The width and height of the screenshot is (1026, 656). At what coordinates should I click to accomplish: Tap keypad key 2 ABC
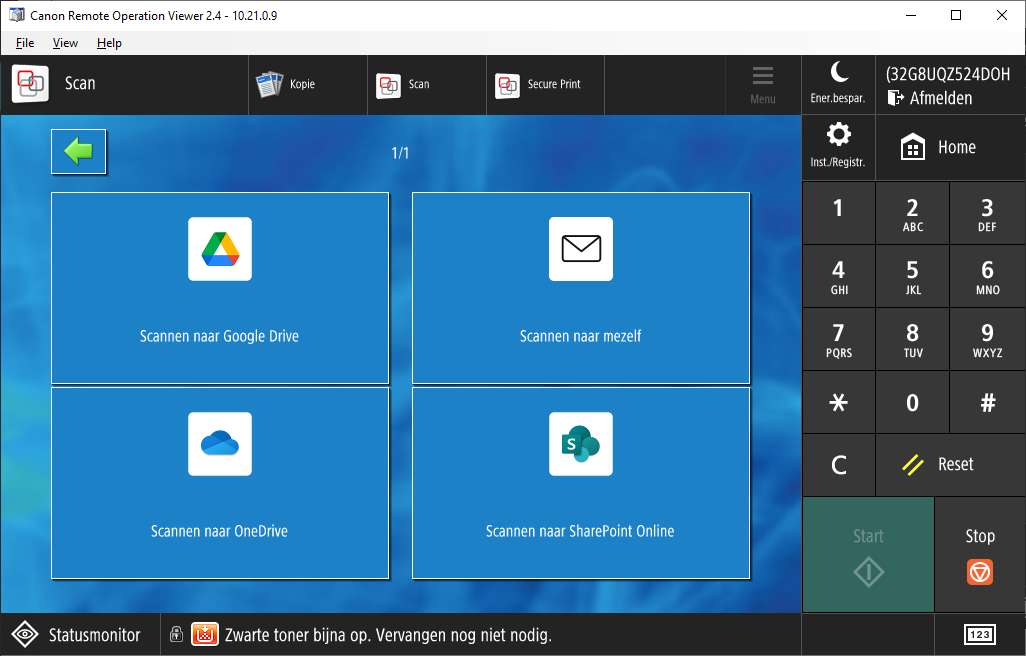tap(913, 213)
